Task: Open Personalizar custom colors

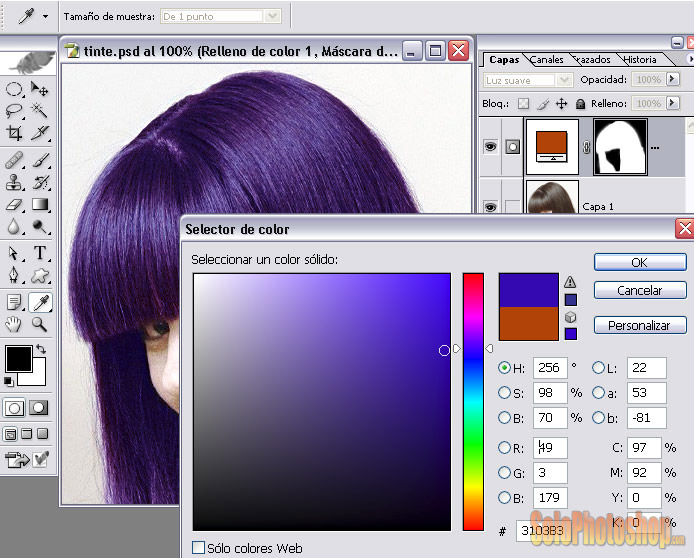Action: pos(640,325)
